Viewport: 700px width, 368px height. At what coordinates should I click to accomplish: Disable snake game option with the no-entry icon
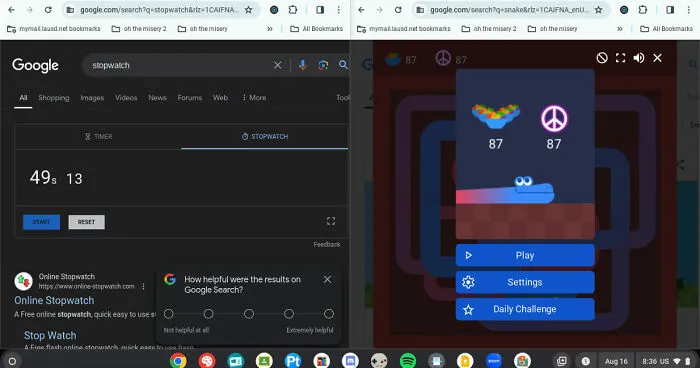(x=602, y=58)
